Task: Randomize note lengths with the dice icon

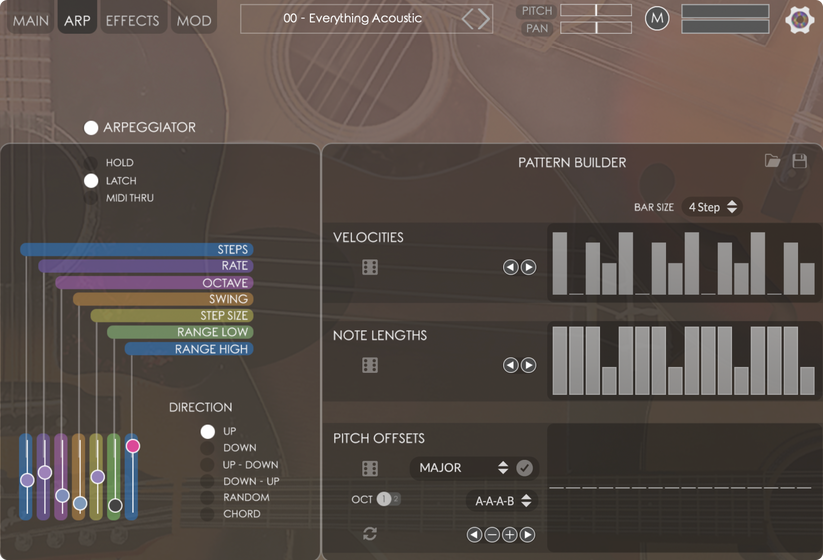Action: point(370,365)
